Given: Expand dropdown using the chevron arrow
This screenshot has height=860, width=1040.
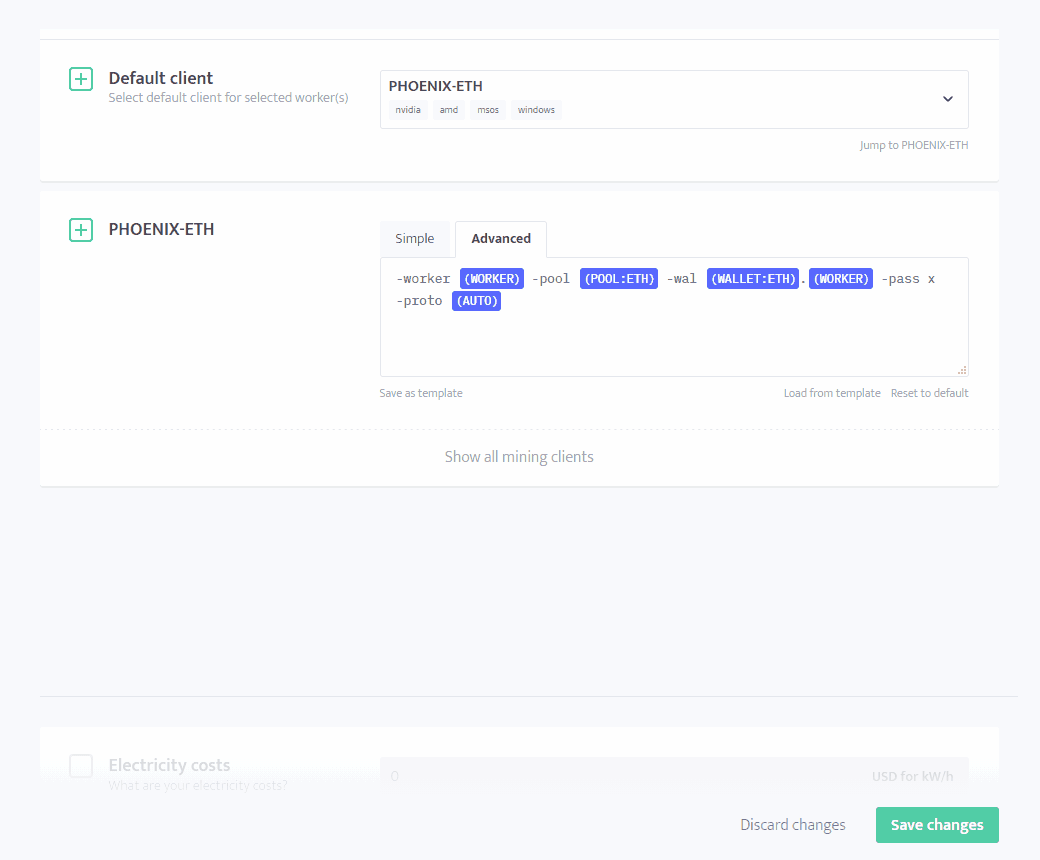Looking at the screenshot, I should pos(948,99).
